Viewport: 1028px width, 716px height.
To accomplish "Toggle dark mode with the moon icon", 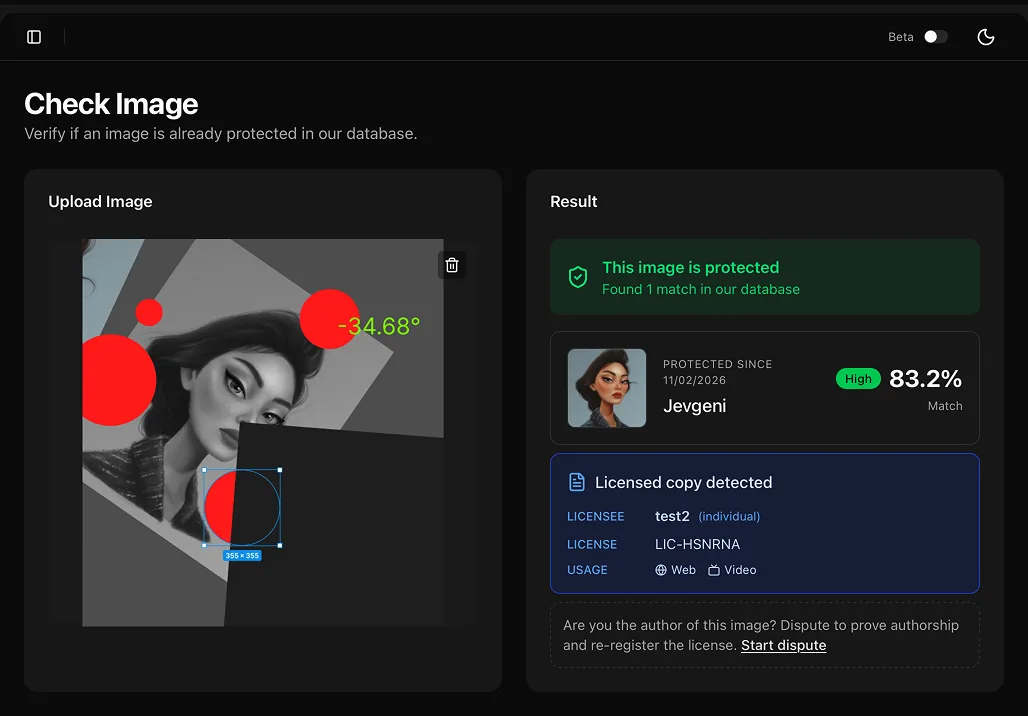I will pyautogui.click(x=985, y=37).
